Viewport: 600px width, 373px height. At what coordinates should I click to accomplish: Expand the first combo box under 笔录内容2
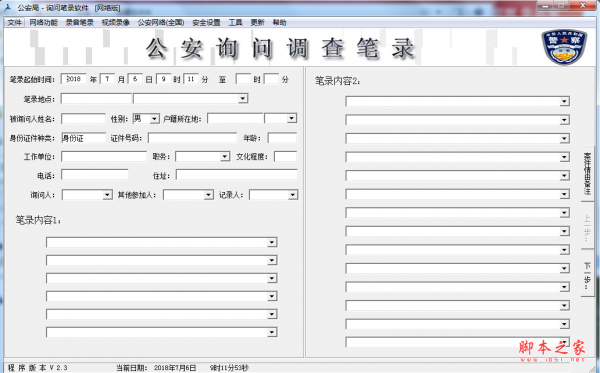(564, 101)
